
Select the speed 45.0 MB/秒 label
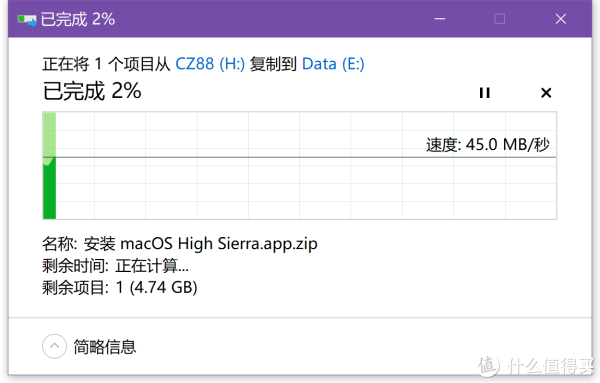tap(488, 145)
